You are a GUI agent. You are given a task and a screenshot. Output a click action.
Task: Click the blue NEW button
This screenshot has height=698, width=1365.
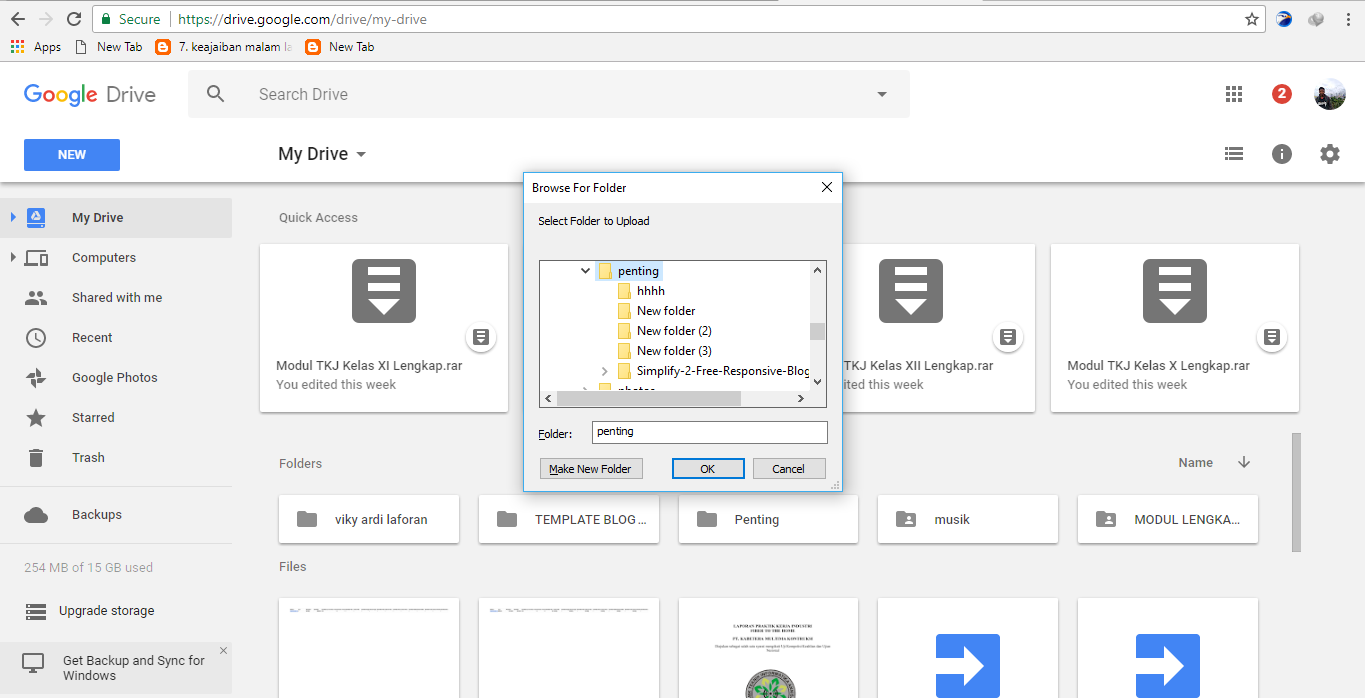coord(71,154)
